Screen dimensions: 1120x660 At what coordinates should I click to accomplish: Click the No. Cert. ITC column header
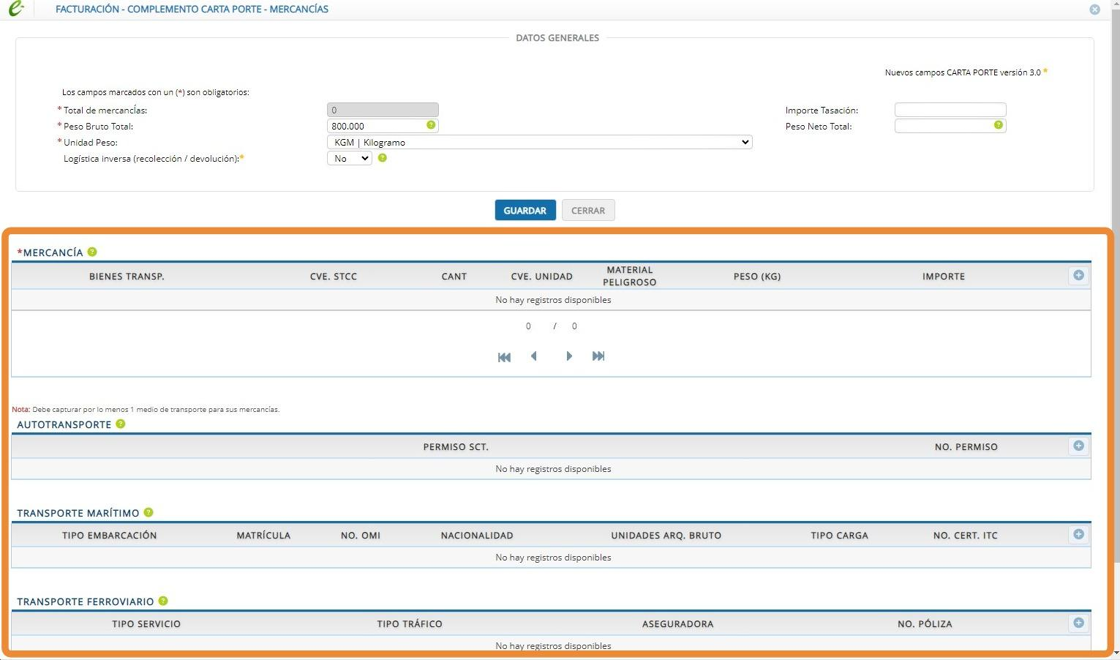pos(965,536)
